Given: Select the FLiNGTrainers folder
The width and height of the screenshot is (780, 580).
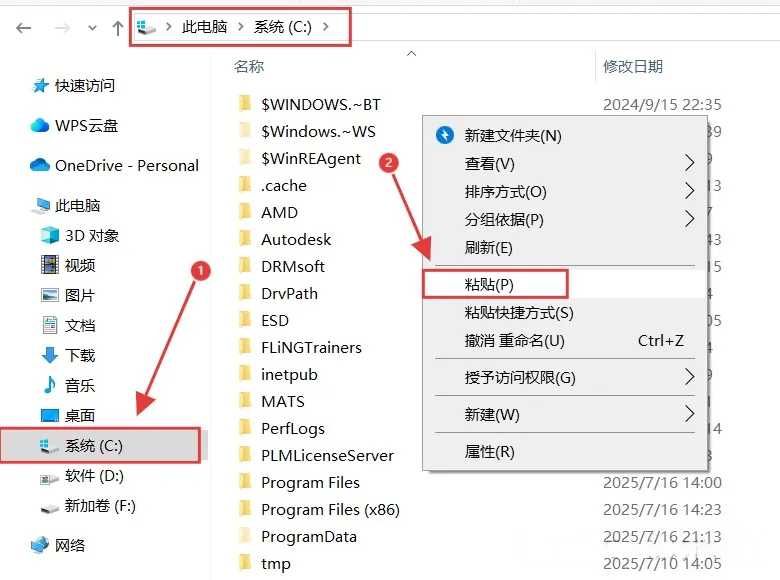Looking at the screenshot, I should tap(311, 347).
